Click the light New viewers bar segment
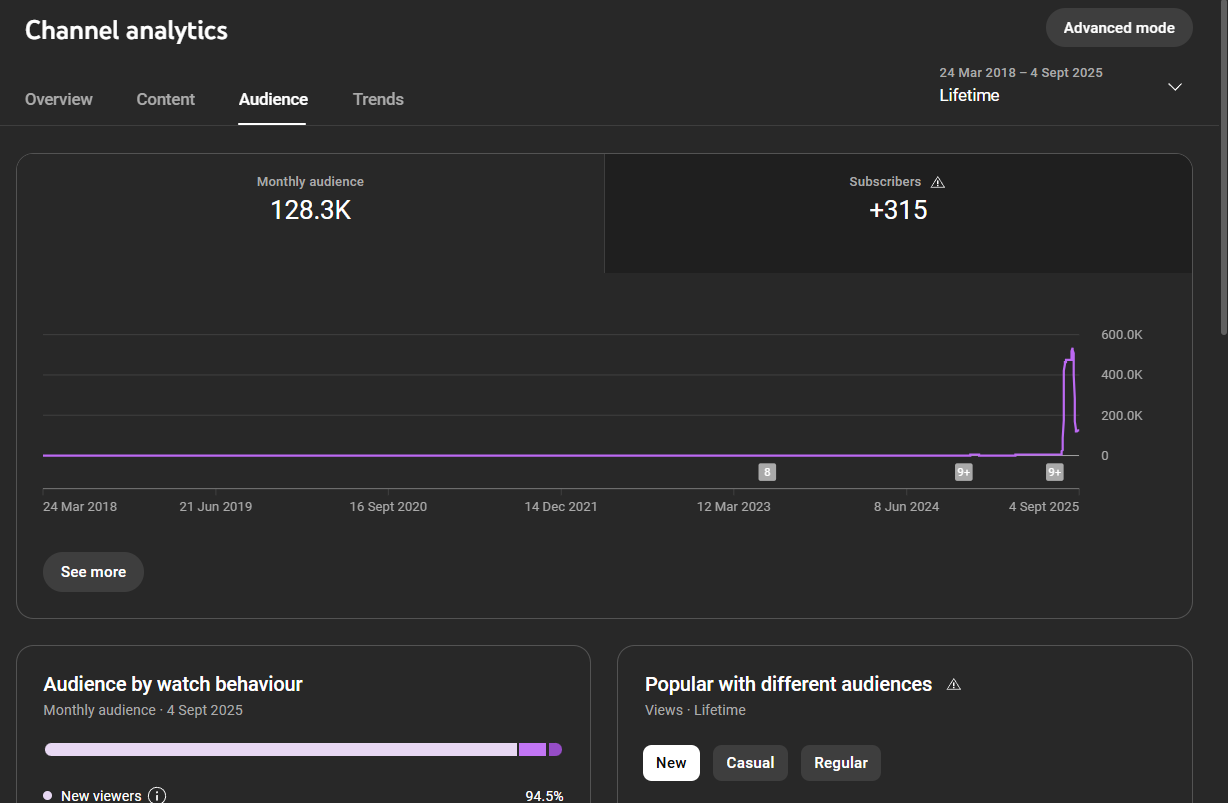 click(x=281, y=749)
